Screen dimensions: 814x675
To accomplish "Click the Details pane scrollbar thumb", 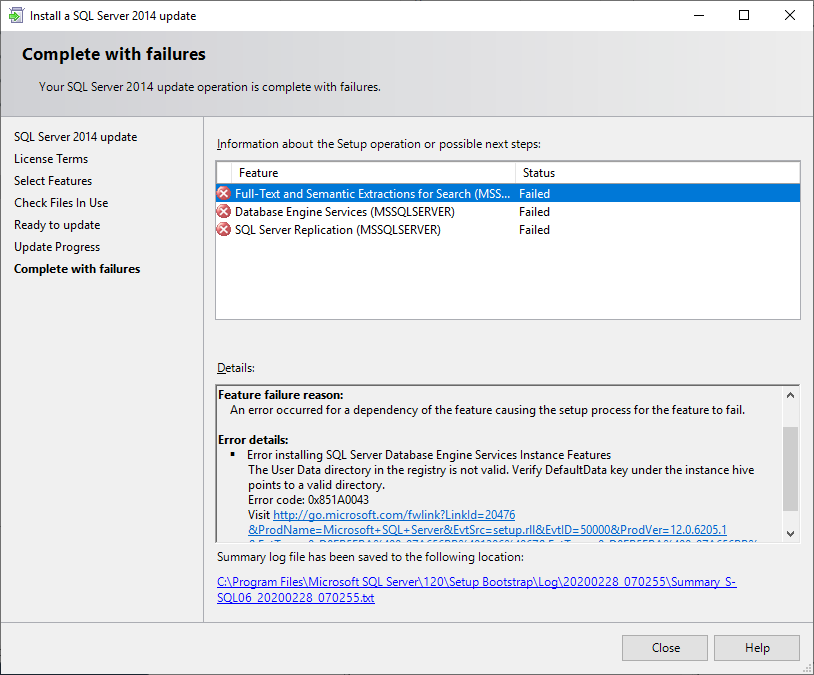I will (790, 468).
